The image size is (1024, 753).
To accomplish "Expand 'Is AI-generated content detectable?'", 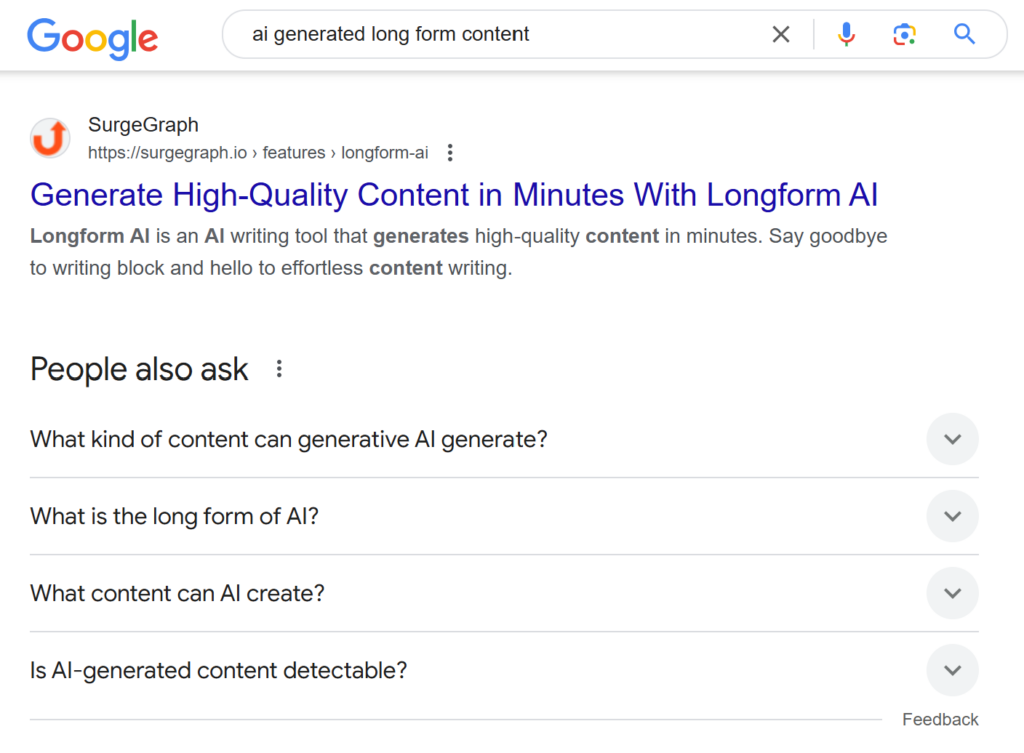I will click(951, 670).
